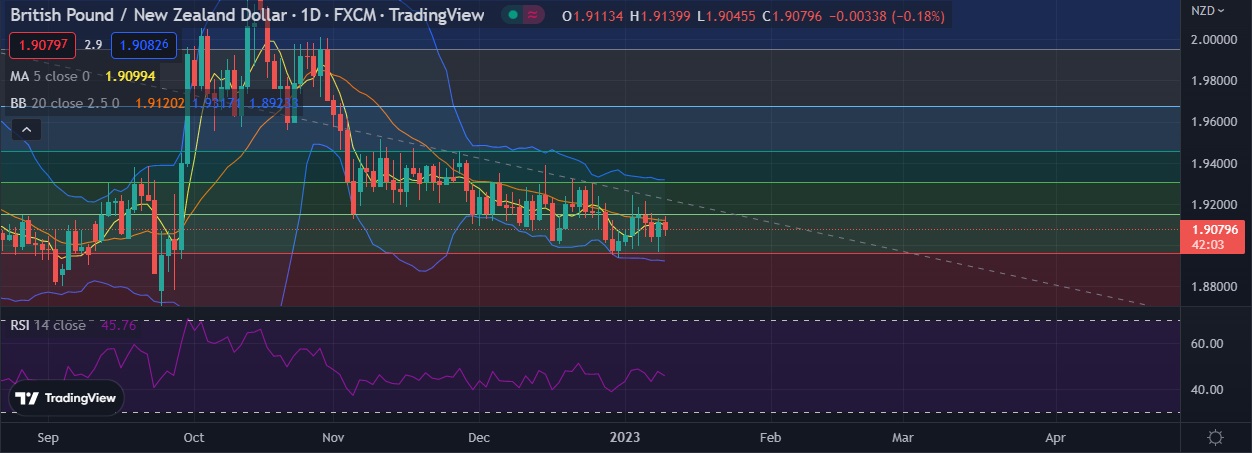
Task: Click the MA value 1.90994
Action: tap(129, 76)
